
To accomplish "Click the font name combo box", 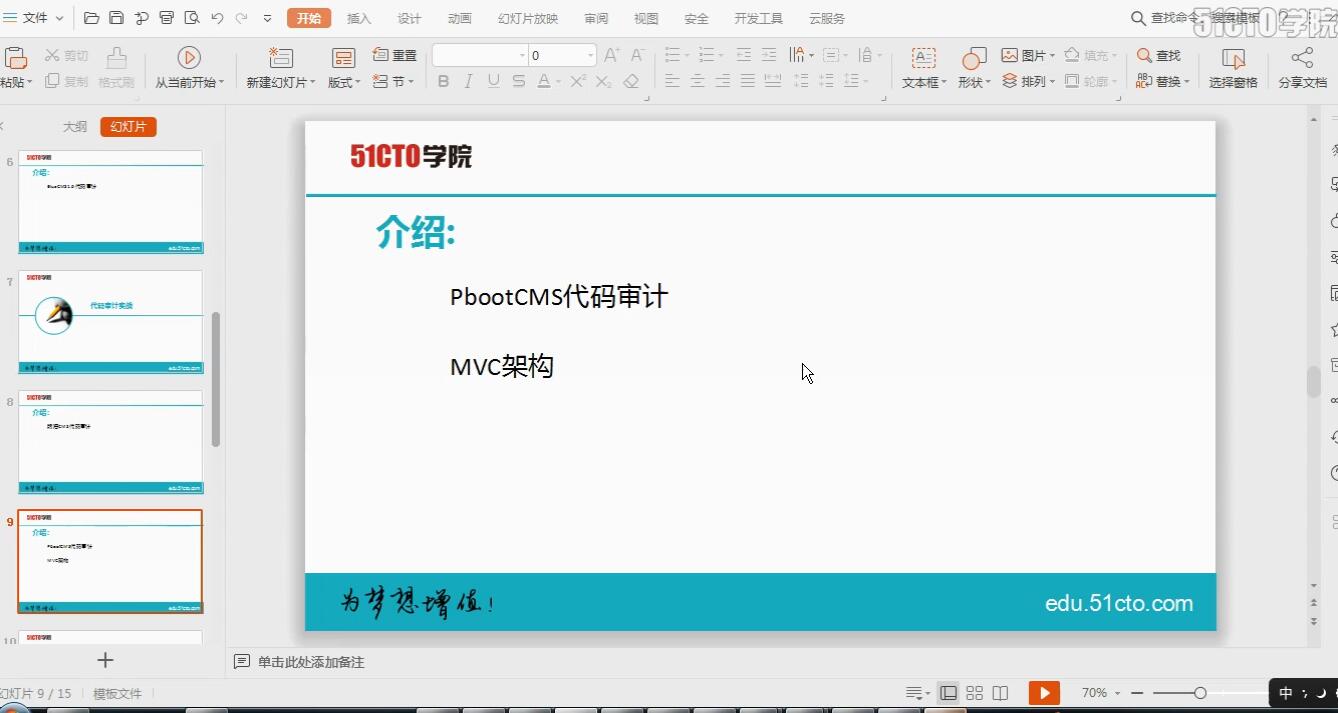I will pos(480,56).
